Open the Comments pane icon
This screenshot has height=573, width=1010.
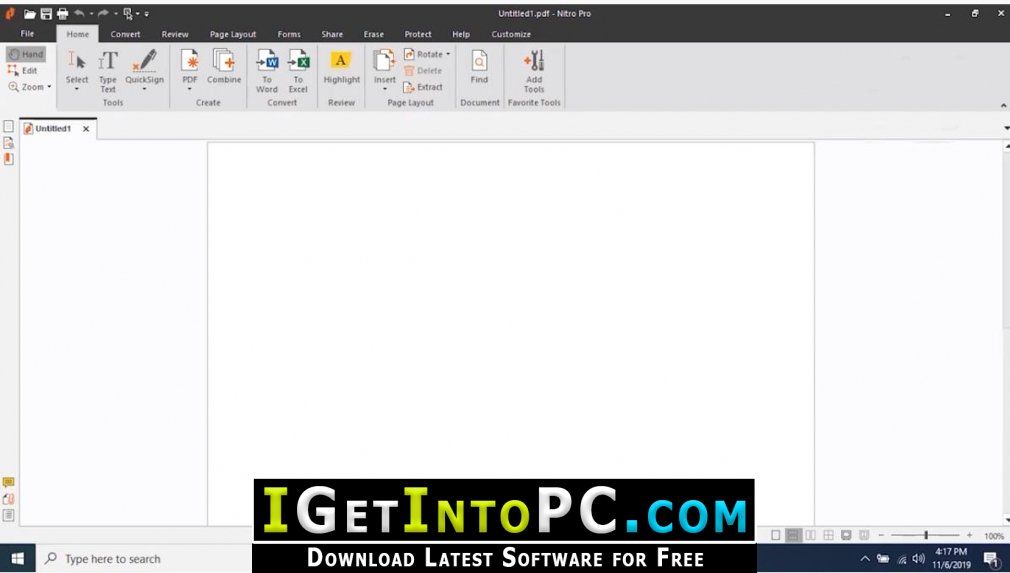pos(8,482)
